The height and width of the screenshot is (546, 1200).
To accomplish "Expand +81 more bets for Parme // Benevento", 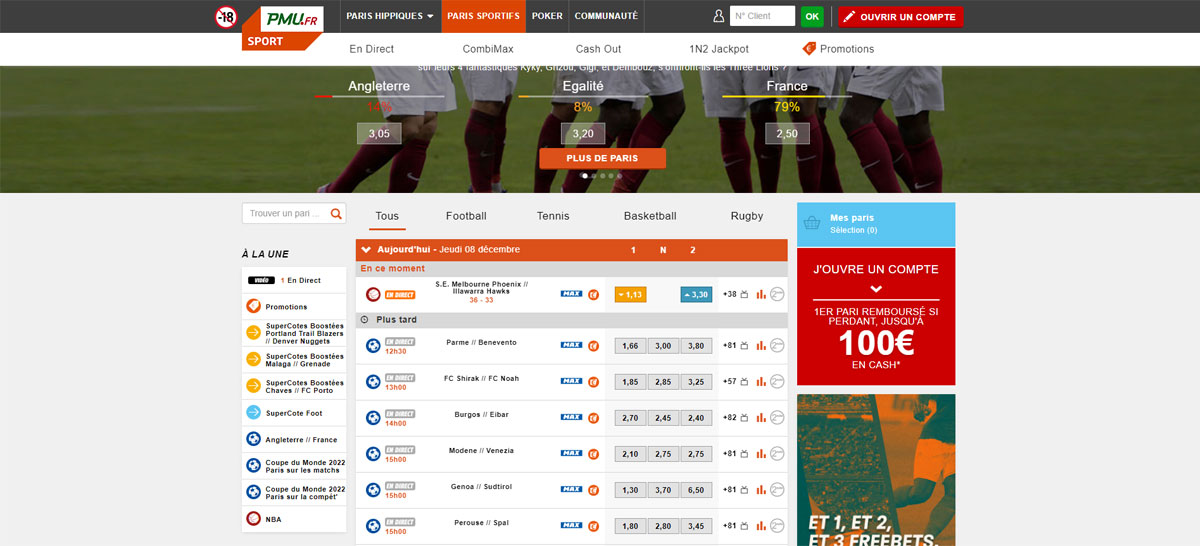I will coord(730,345).
